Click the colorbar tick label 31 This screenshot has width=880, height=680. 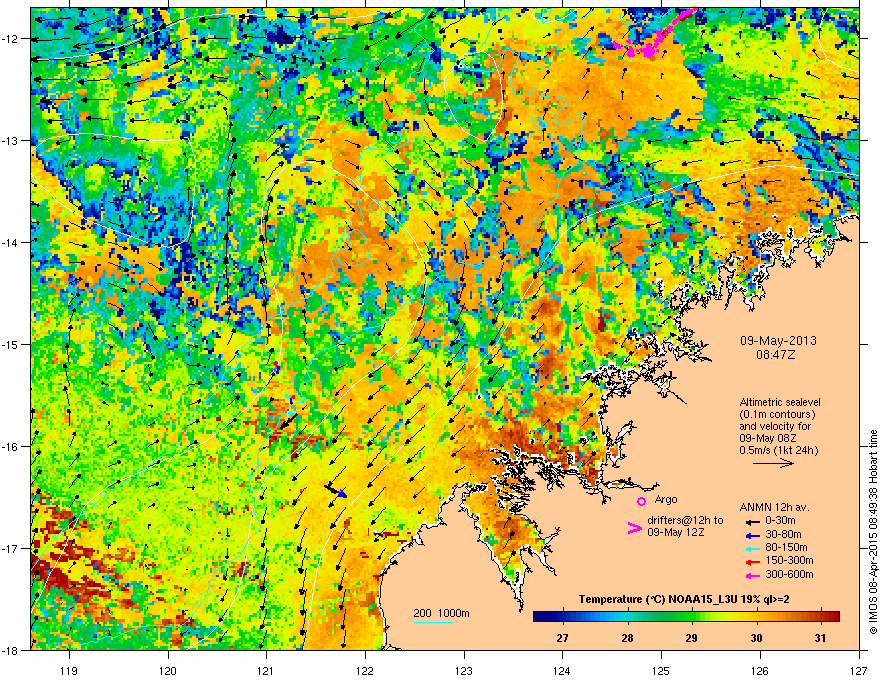(820, 638)
